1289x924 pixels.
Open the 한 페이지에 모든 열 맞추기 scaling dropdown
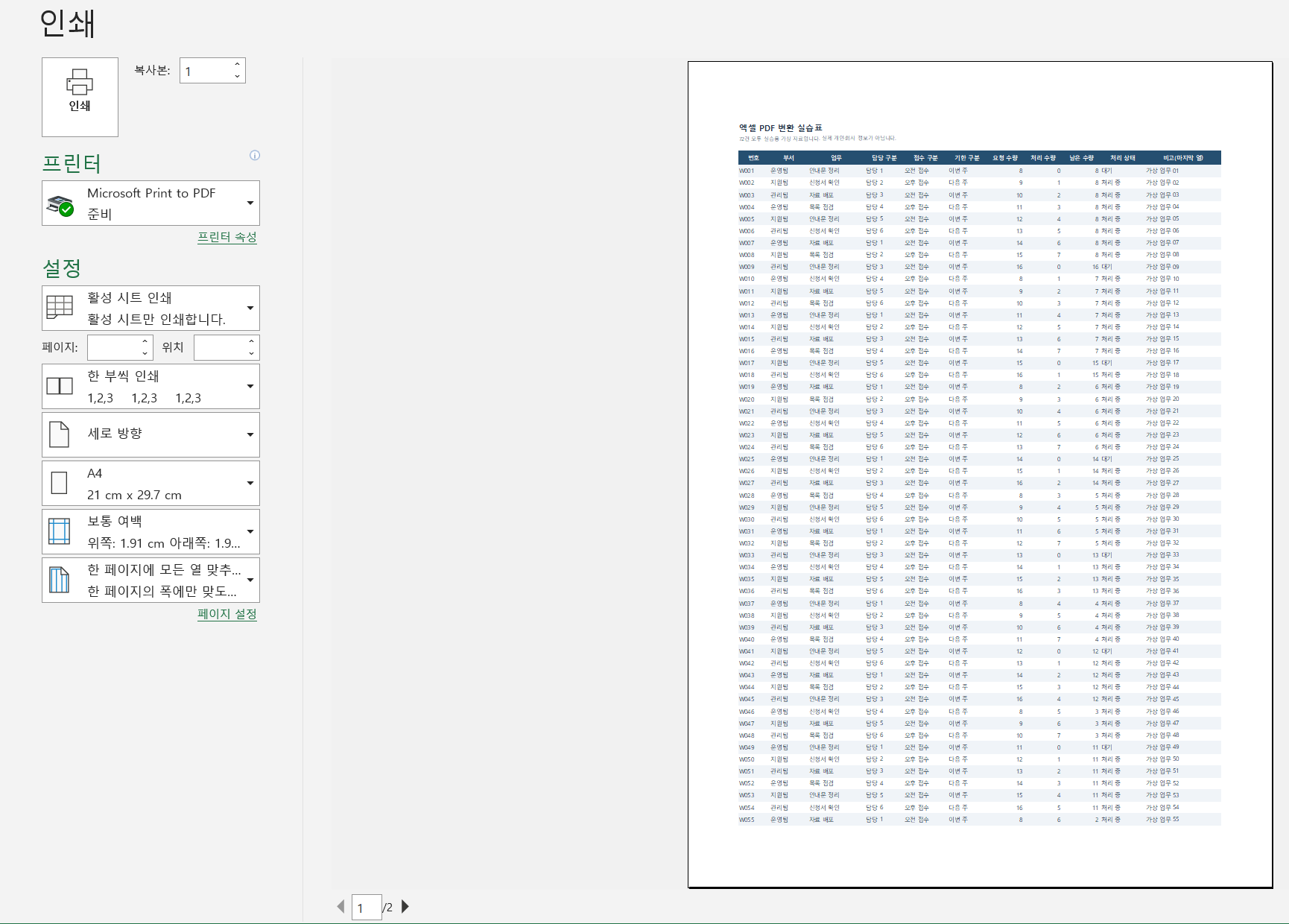[x=151, y=580]
